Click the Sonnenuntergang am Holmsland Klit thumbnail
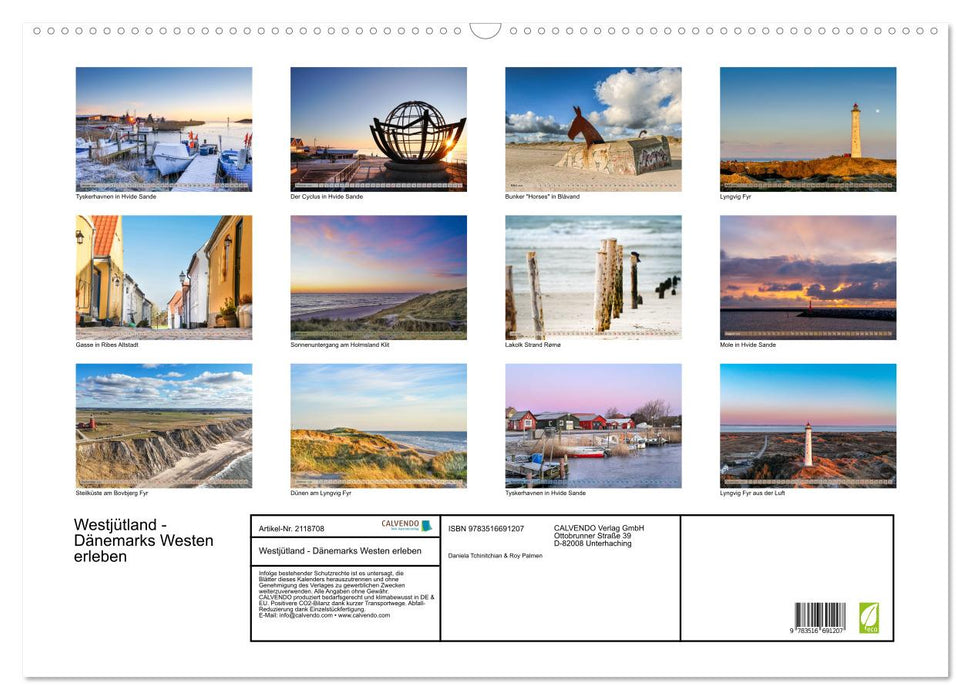 (378, 275)
